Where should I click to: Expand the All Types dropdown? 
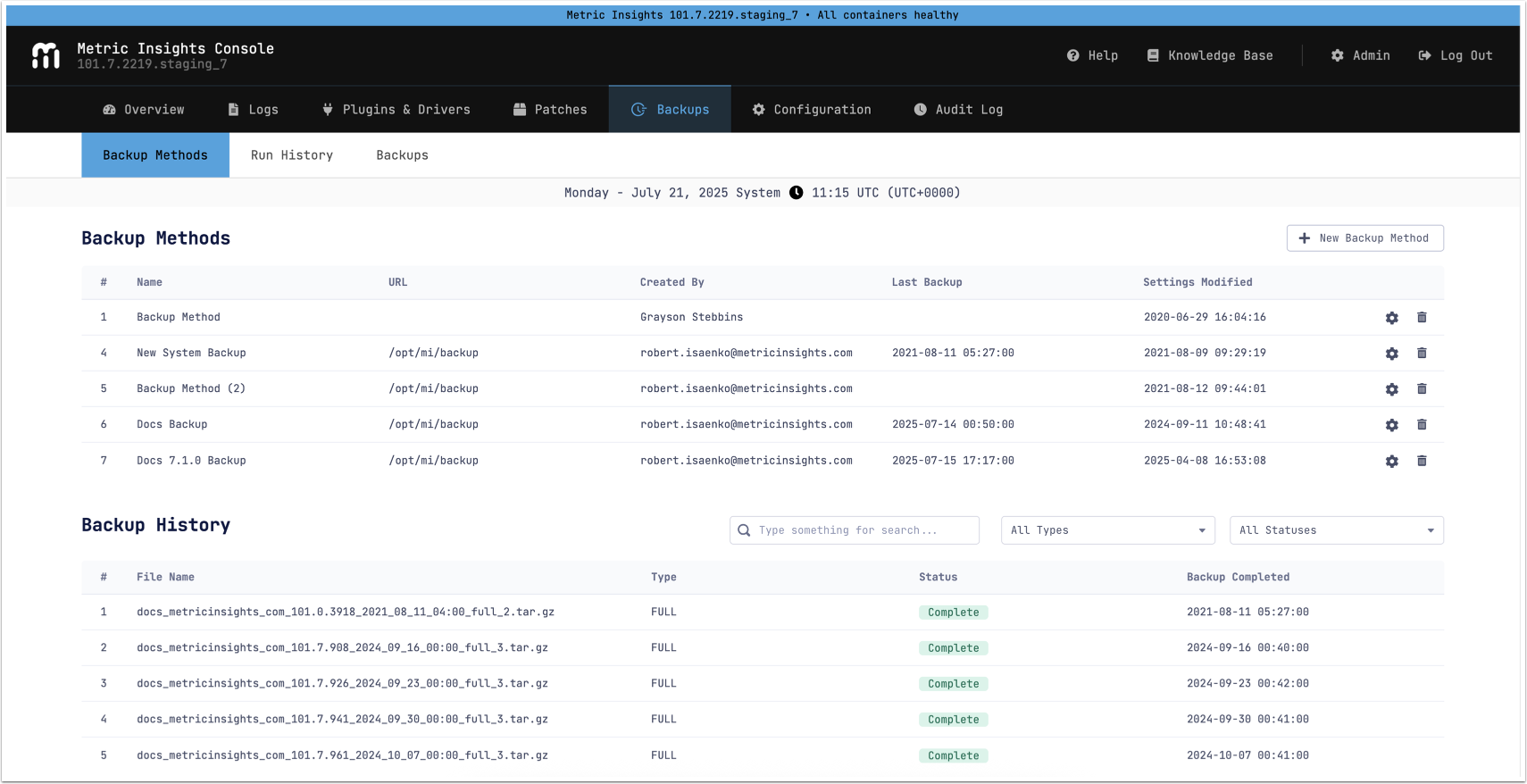pyautogui.click(x=1107, y=530)
